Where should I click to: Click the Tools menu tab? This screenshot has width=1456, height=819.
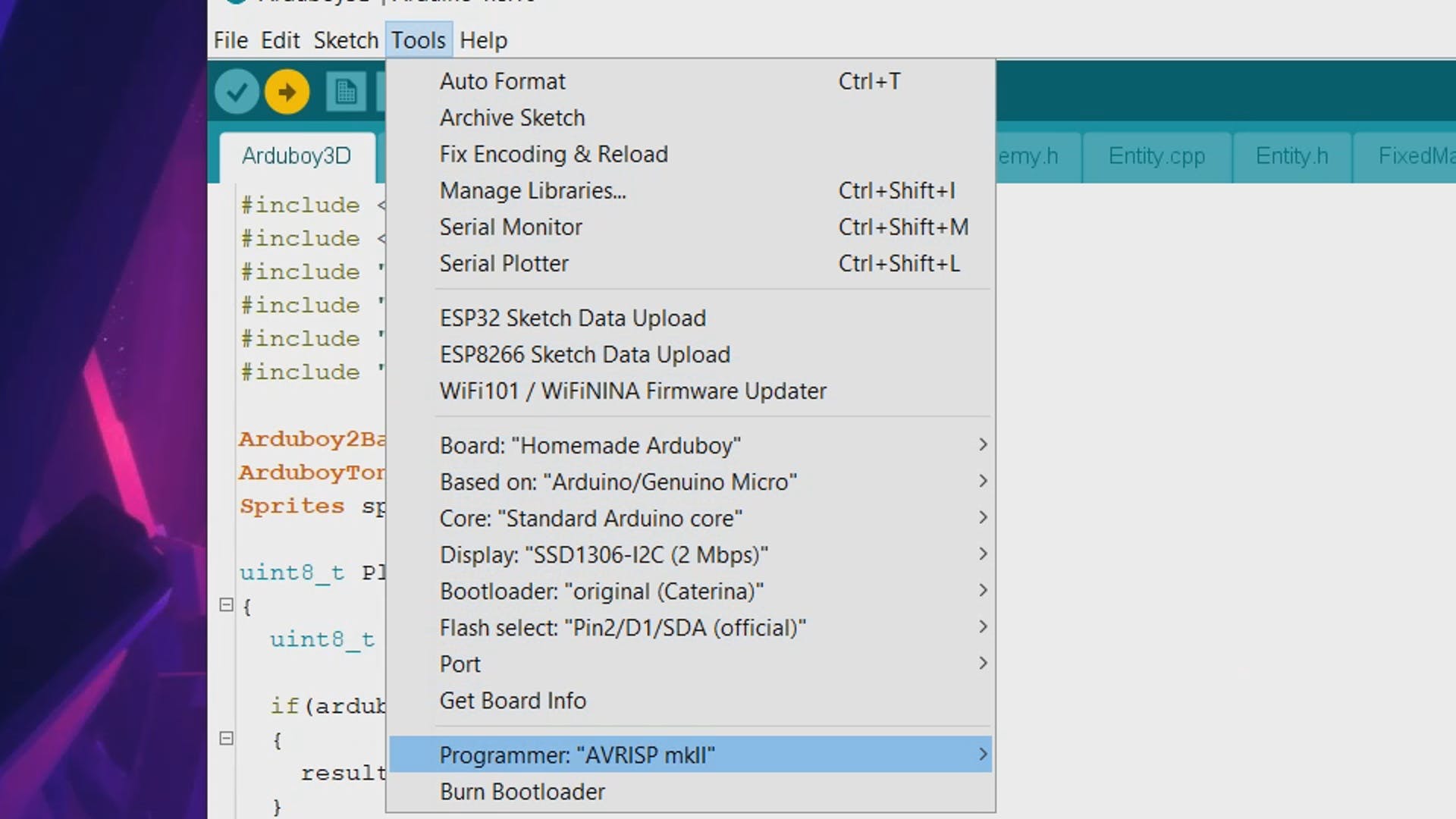tap(418, 40)
